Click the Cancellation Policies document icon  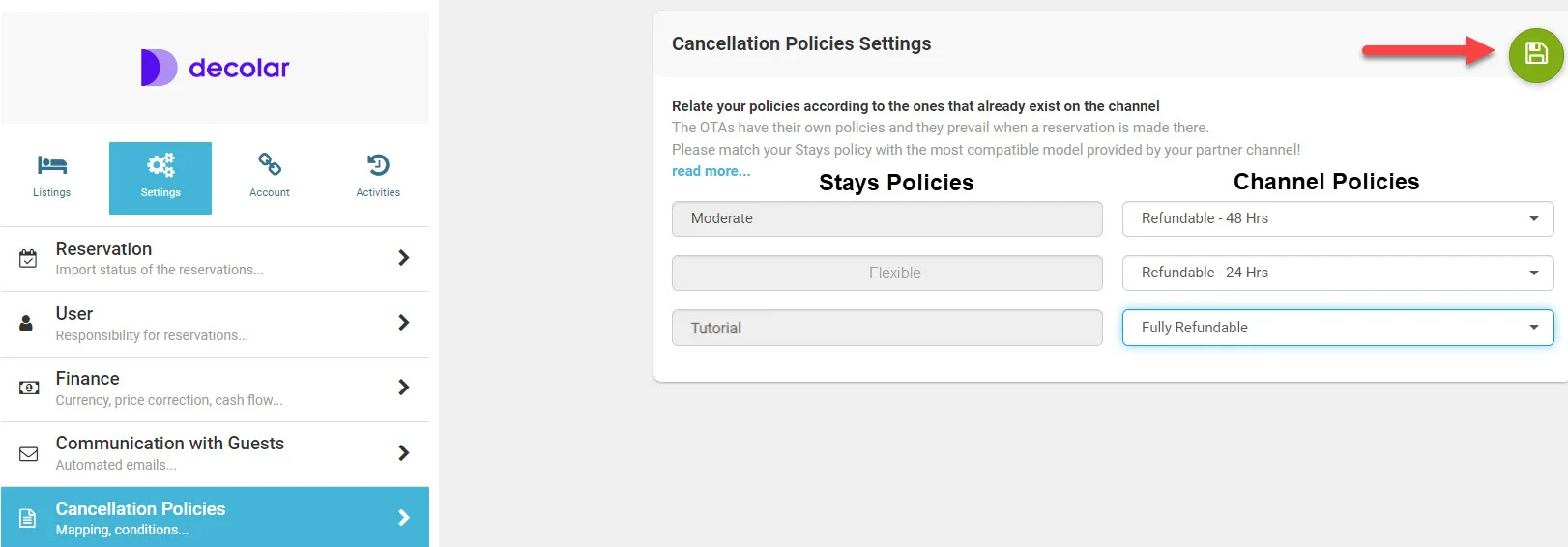click(28, 518)
